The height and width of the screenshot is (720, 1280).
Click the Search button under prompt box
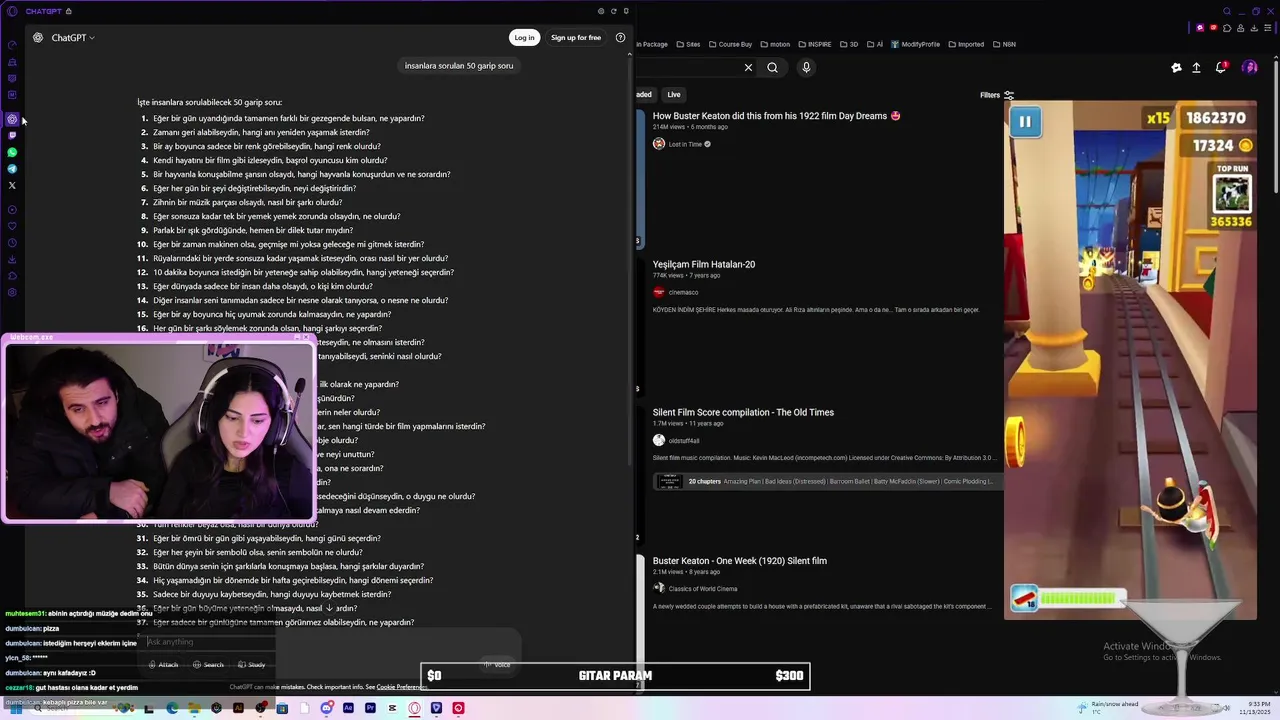click(x=208, y=665)
